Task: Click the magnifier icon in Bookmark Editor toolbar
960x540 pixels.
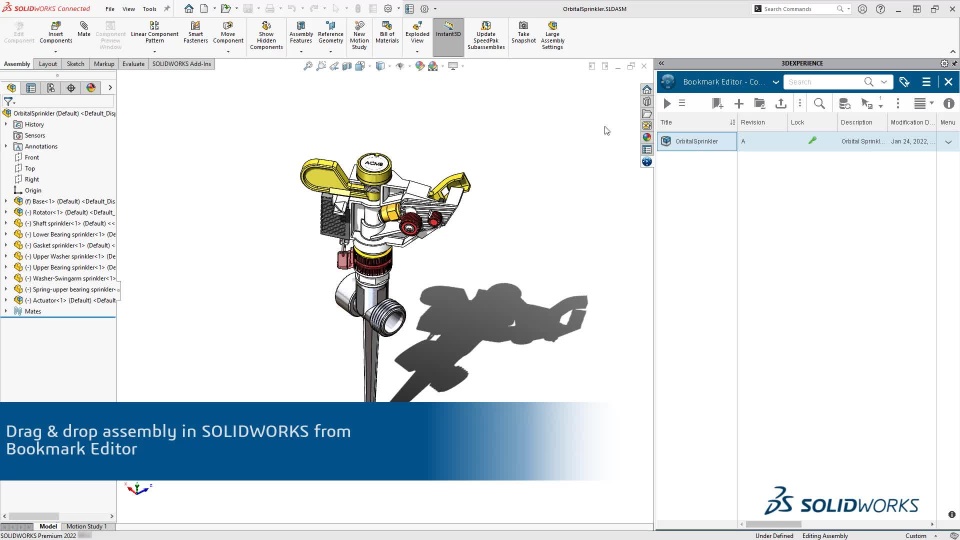Action: pos(819,103)
